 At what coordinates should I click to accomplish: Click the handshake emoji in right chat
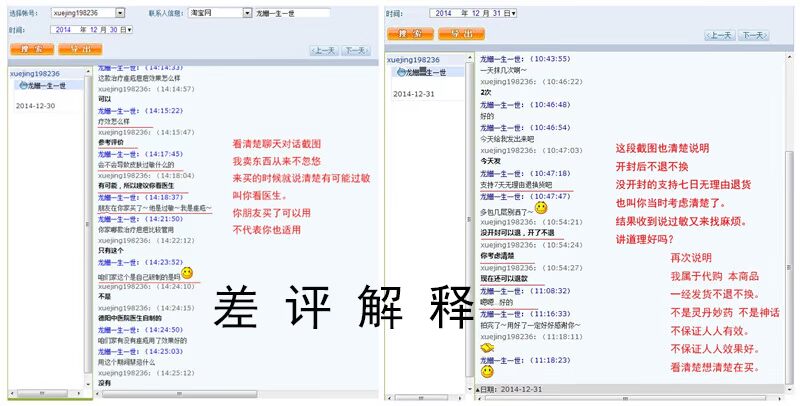click(487, 348)
